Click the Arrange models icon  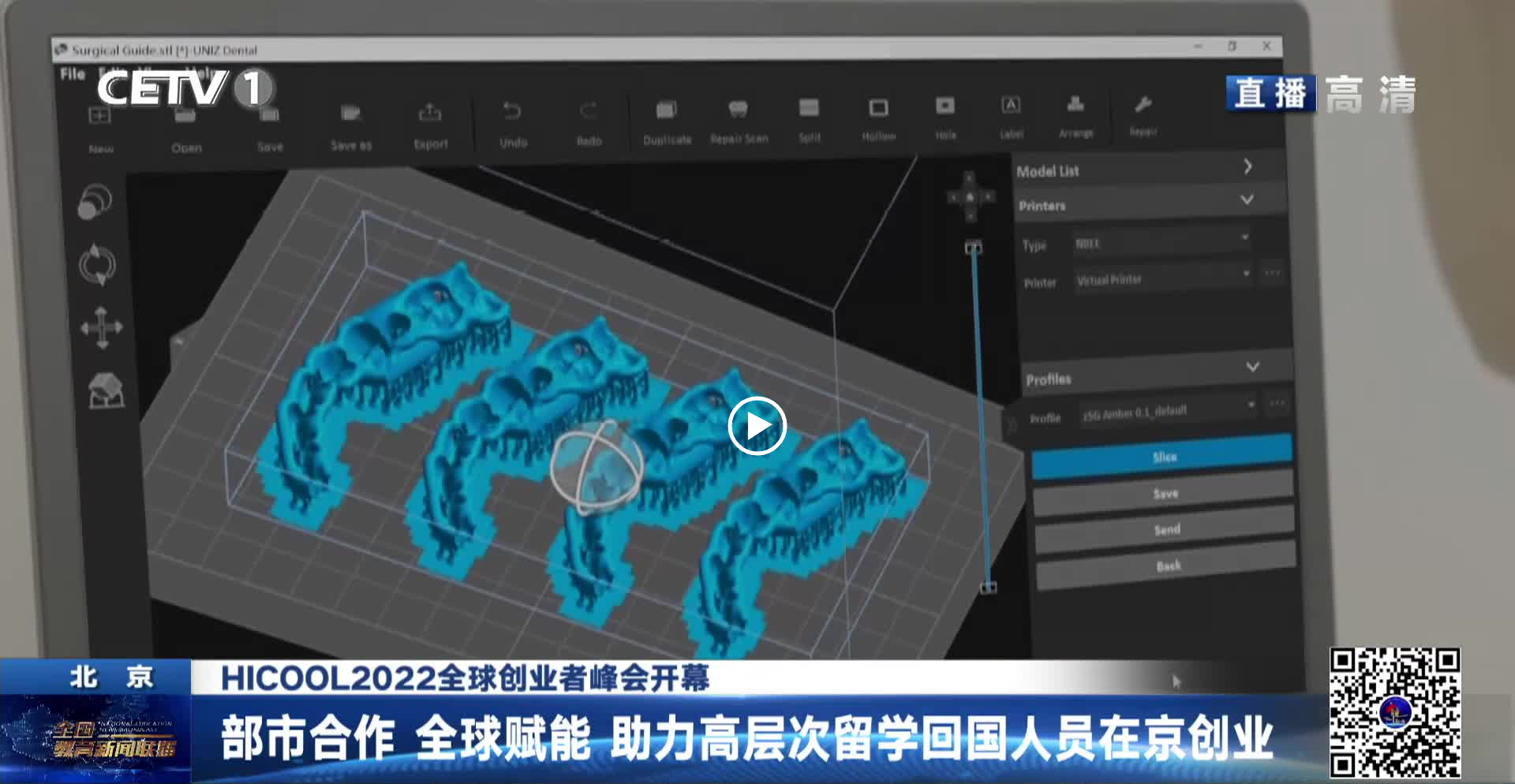pyautogui.click(x=1075, y=105)
